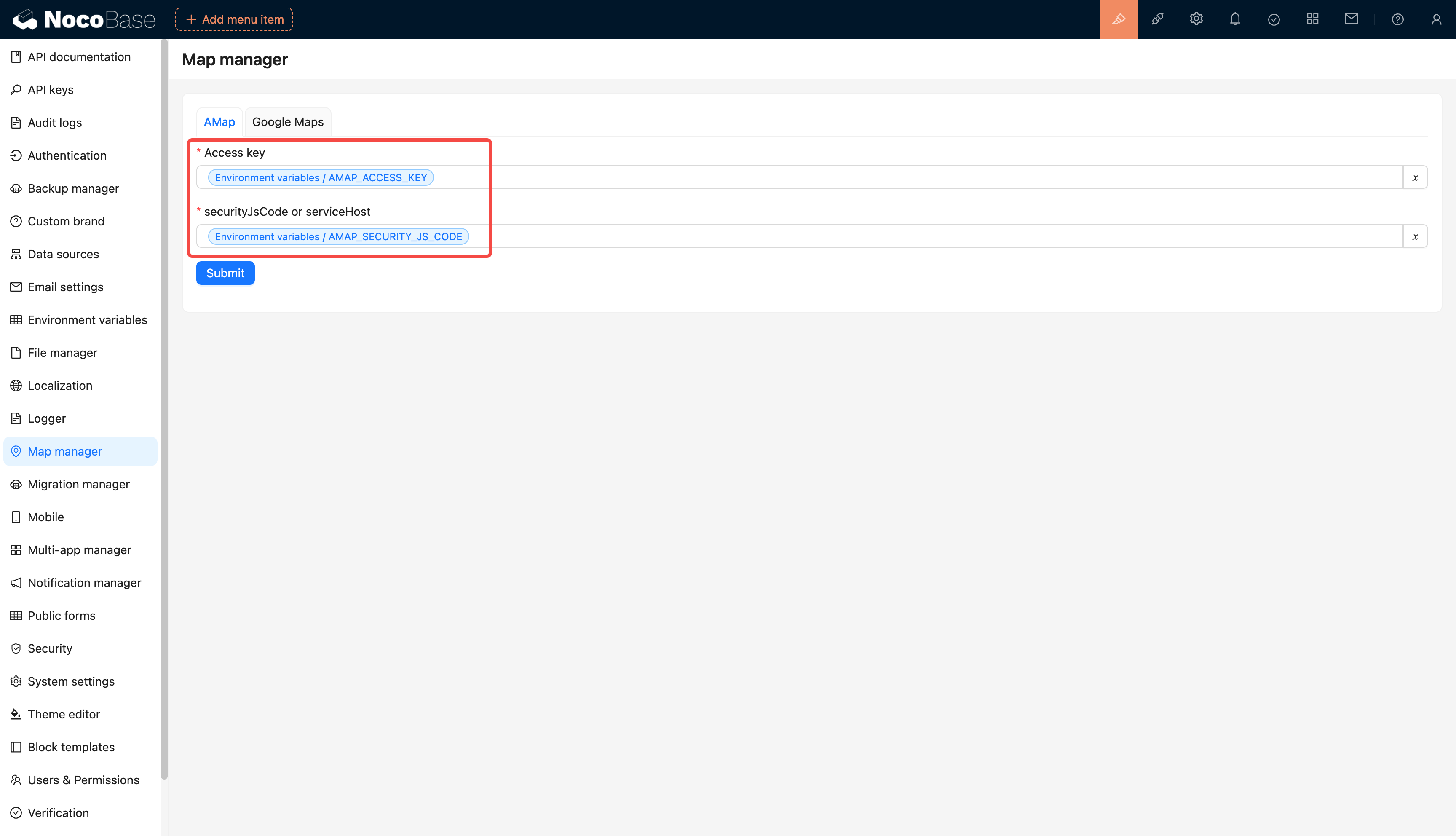Open the settings gear icon in top bar

point(1196,19)
